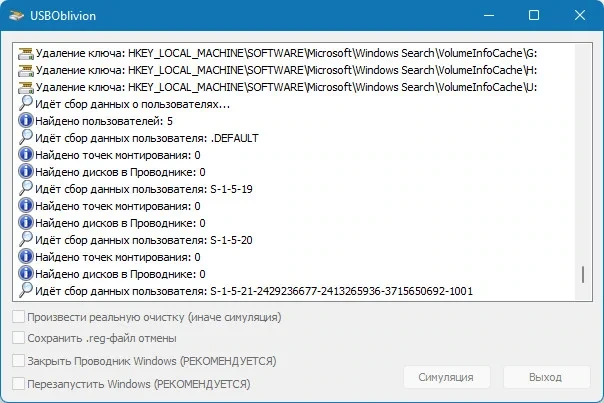Image resolution: width=604 pixels, height=403 pixels.
Task: Click drive icon beside VolumeInfoCache\U: key
Action: point(26,87)
